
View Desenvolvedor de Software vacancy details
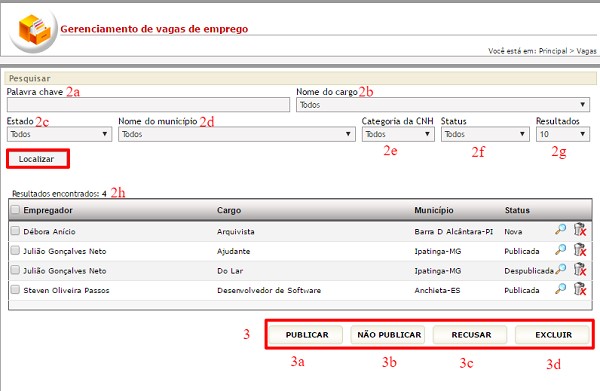(x=561, y=288)
